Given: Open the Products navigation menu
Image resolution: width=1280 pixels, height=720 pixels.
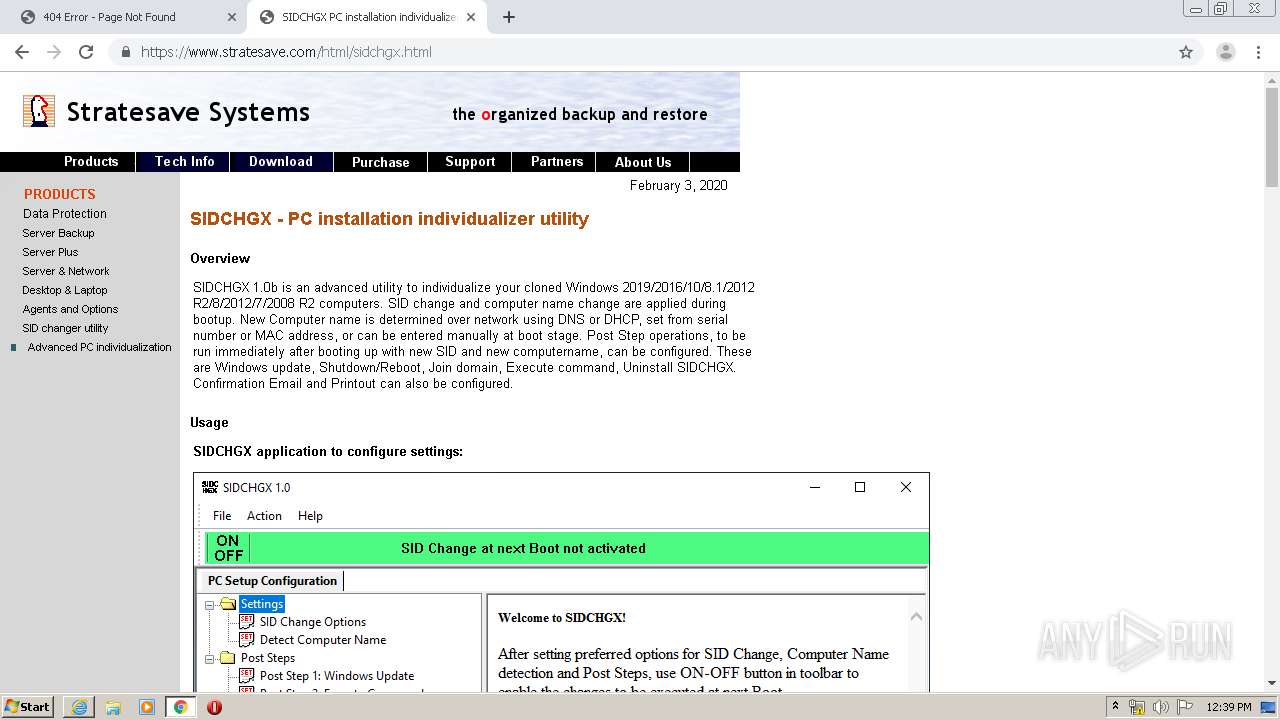Looking at the screenshot, I should click(91, 162).
